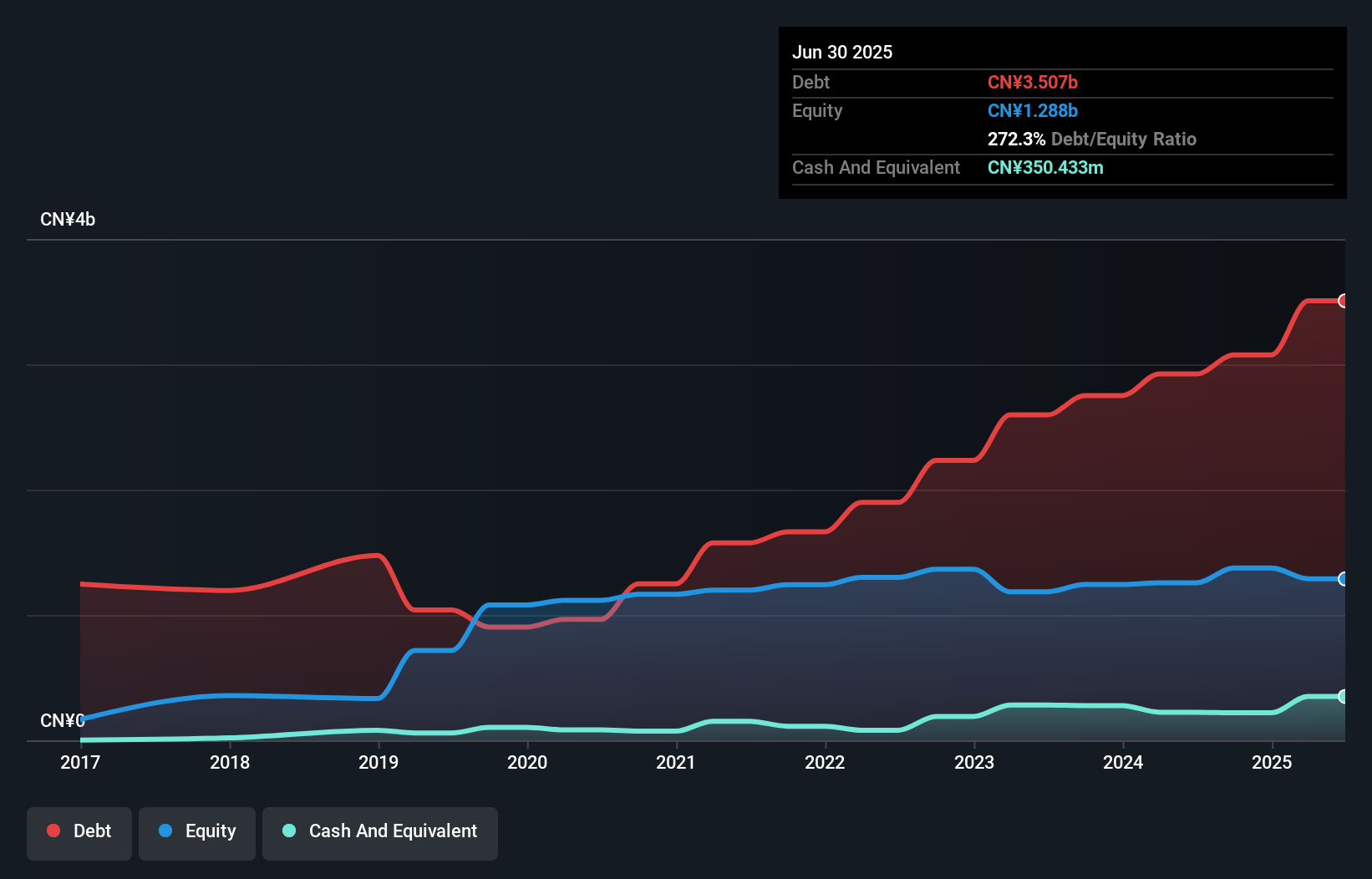Expand the Debt row in the data panel
This screenshot has width=1372, height=879.
pos(810,83)
